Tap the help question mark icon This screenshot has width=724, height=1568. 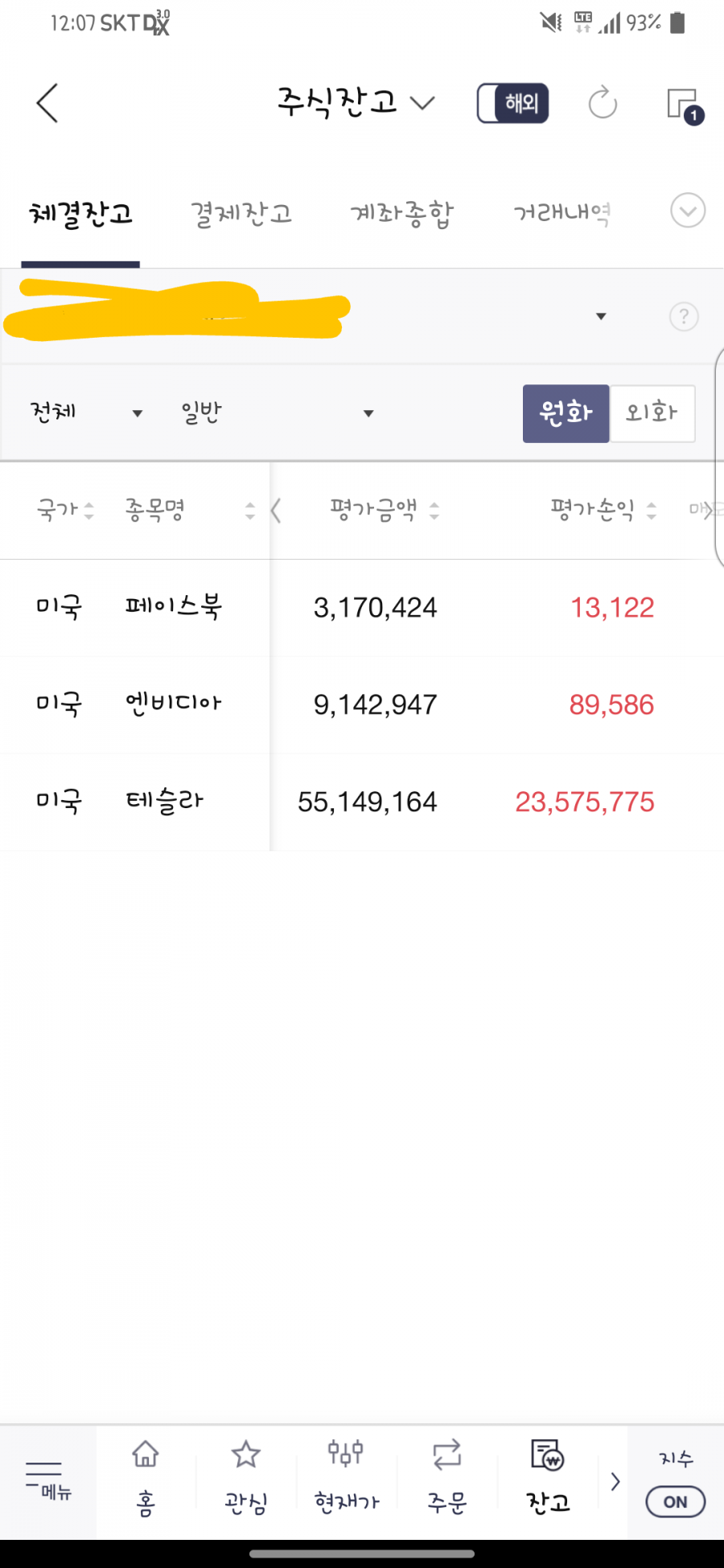point(684,316)
